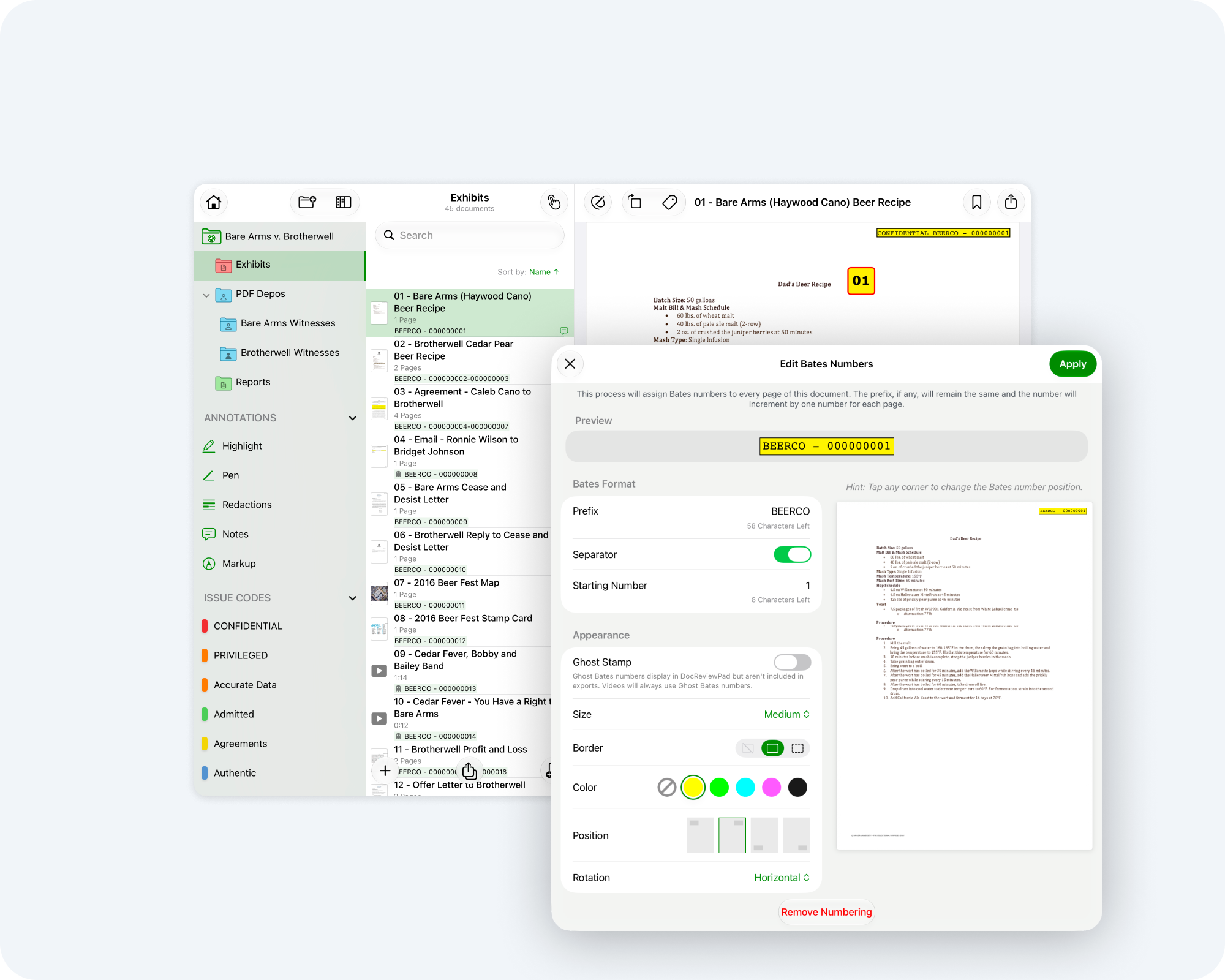Open note bubble on document 01
The image size is (1225, 980).
click(564, 331)
